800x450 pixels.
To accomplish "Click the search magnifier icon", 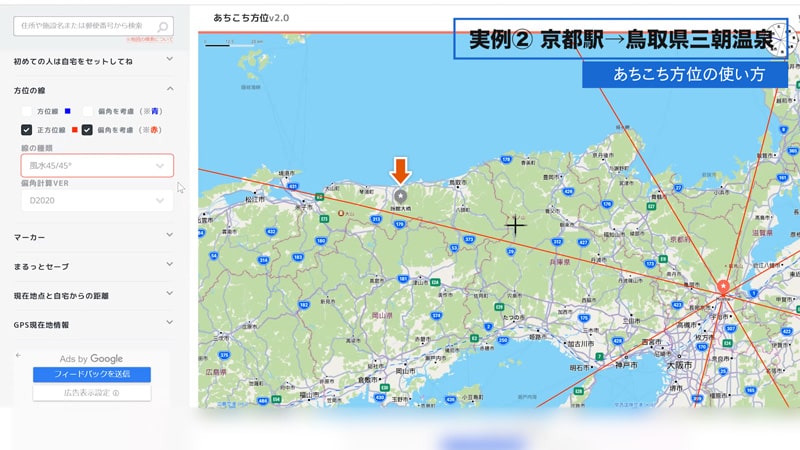I will 163,27.
